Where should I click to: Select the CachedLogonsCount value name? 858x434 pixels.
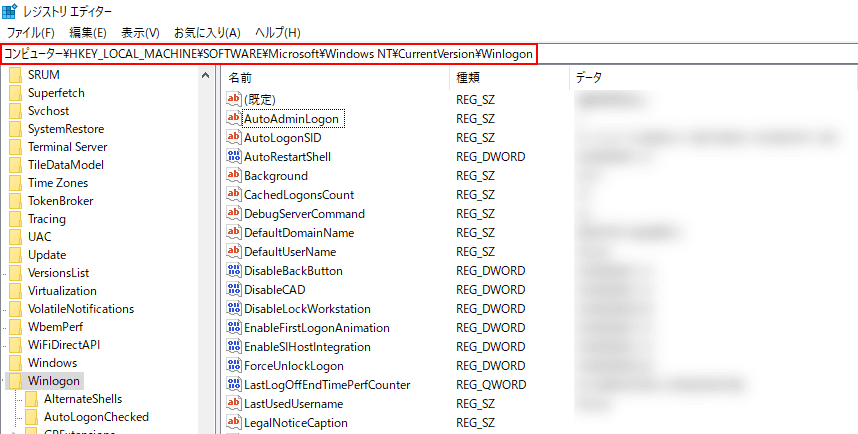tap(299, 195)
